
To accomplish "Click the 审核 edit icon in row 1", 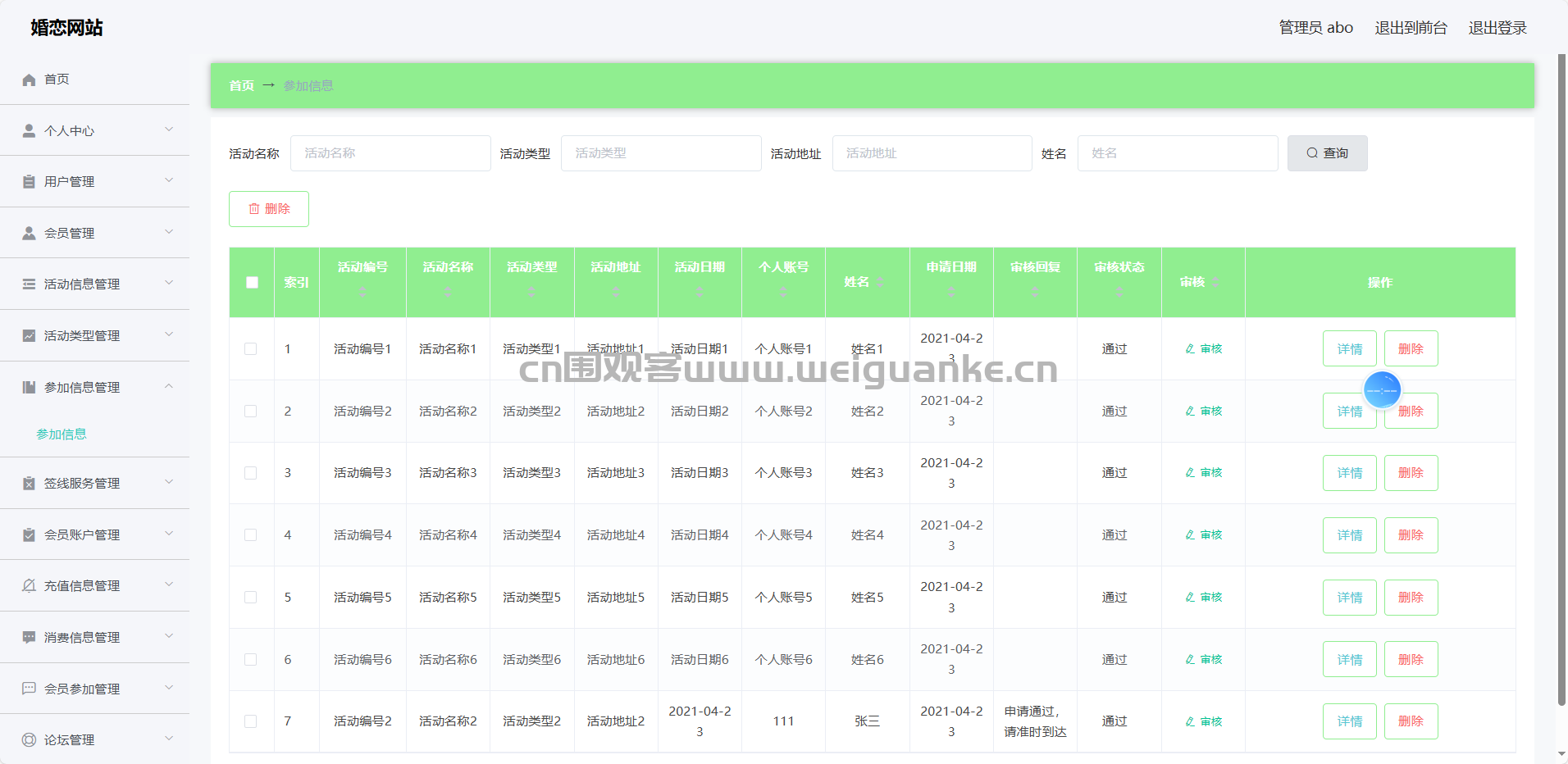I will click(x=1190, y=349).
